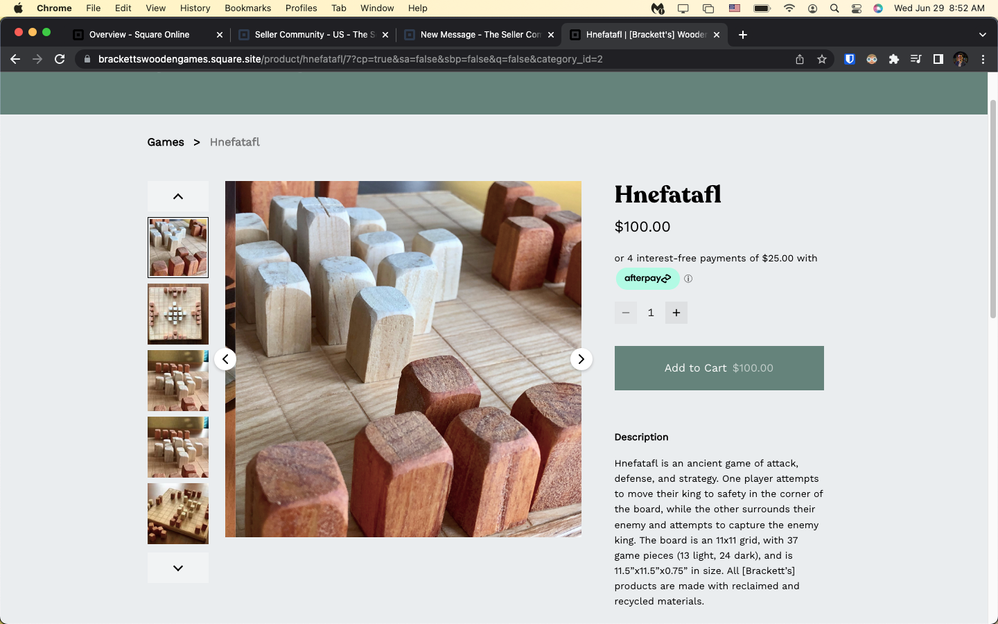This screenshot has height=624, width=998.
Task: Switch to the Overview - Square Online tab
Action: pyautogui.click(x=140, y=35)
